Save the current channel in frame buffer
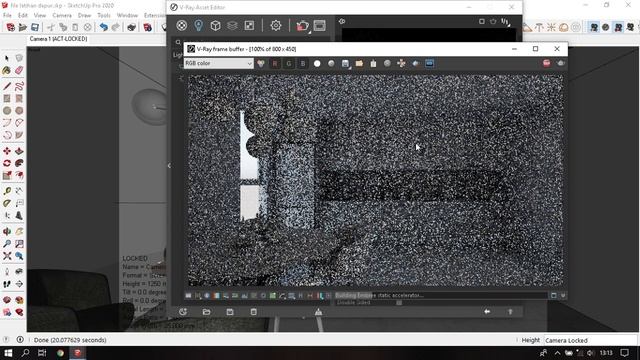This screenshot has width=640, height=360. [x=345, y=63]
